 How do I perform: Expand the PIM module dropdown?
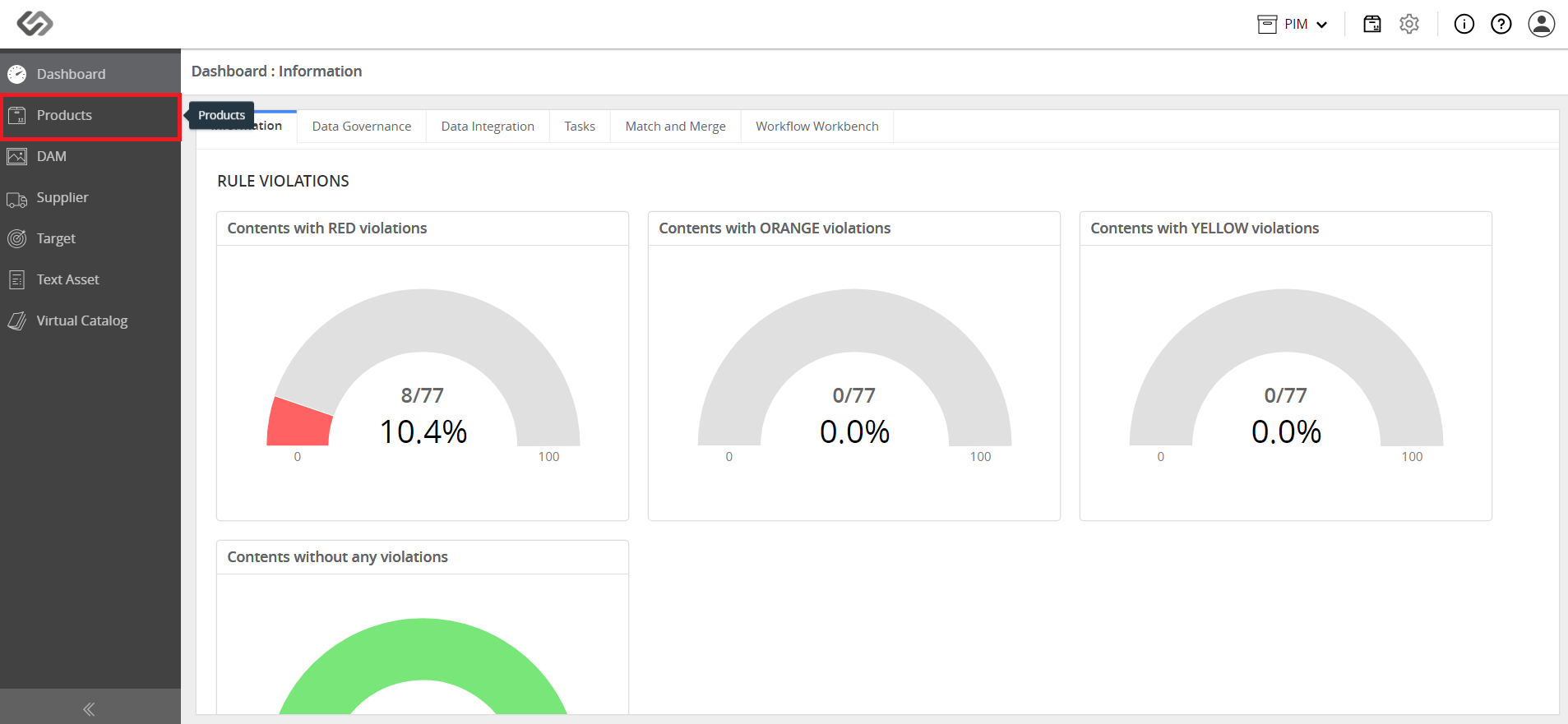coord(1293,24)
